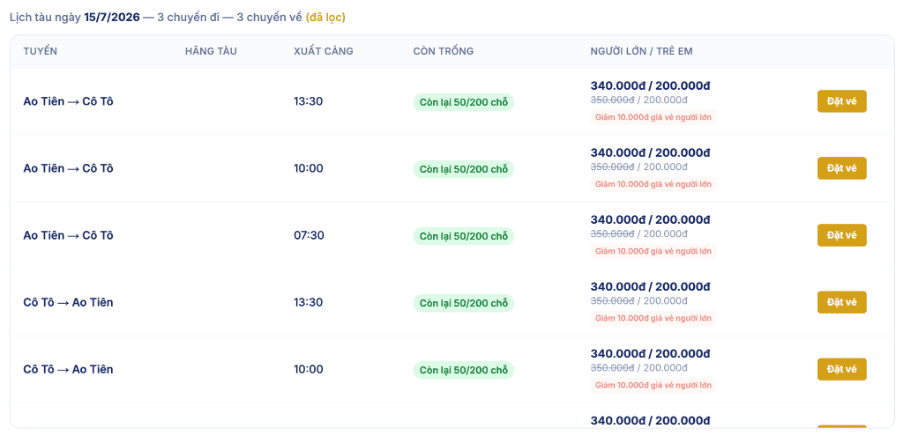Click the seats badge on 10:00 Cô Tô → Ao Tiên
This screenshot has height=436, width=904.
click(464, 370)
